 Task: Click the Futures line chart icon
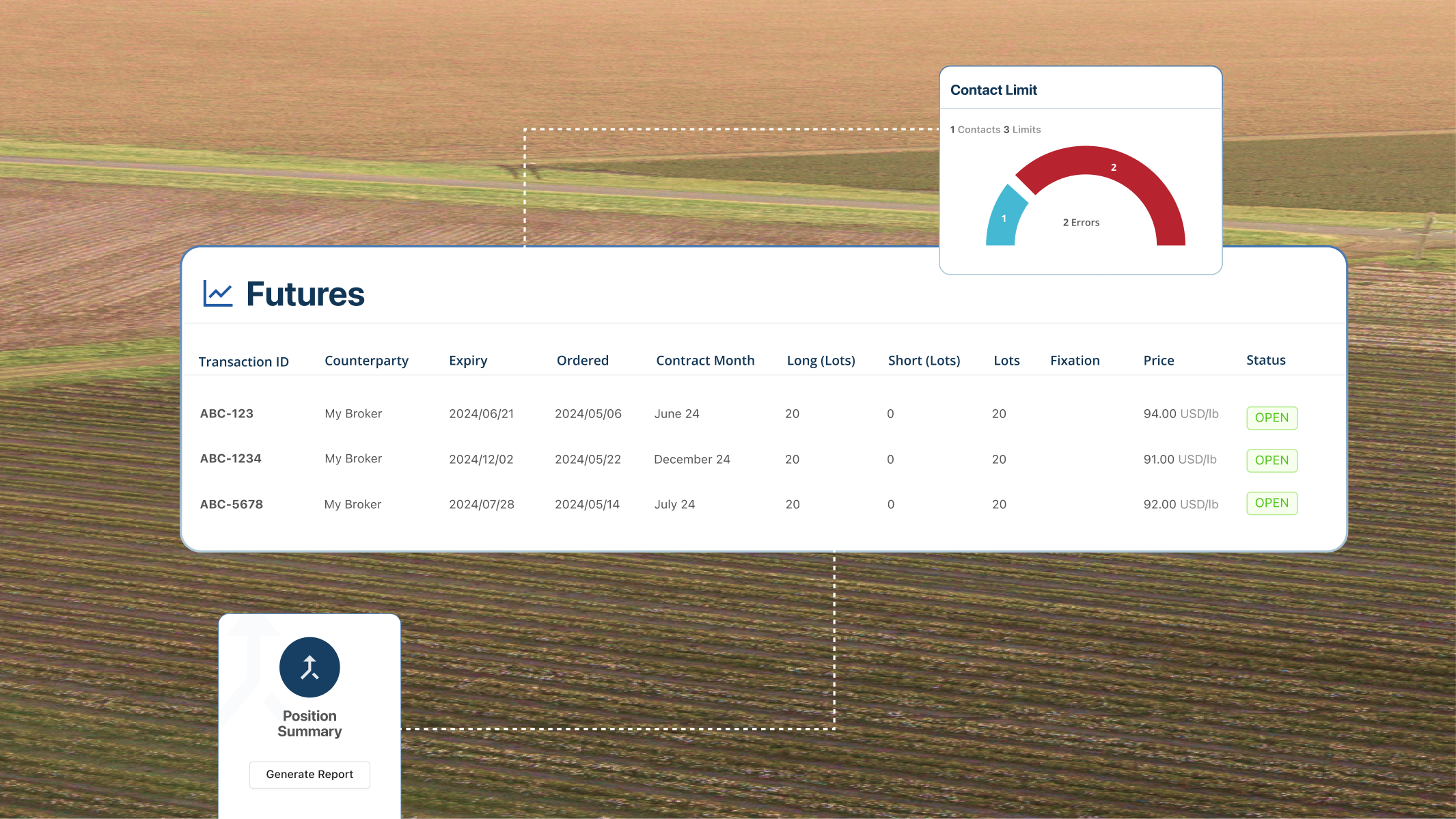click(218, 294)
